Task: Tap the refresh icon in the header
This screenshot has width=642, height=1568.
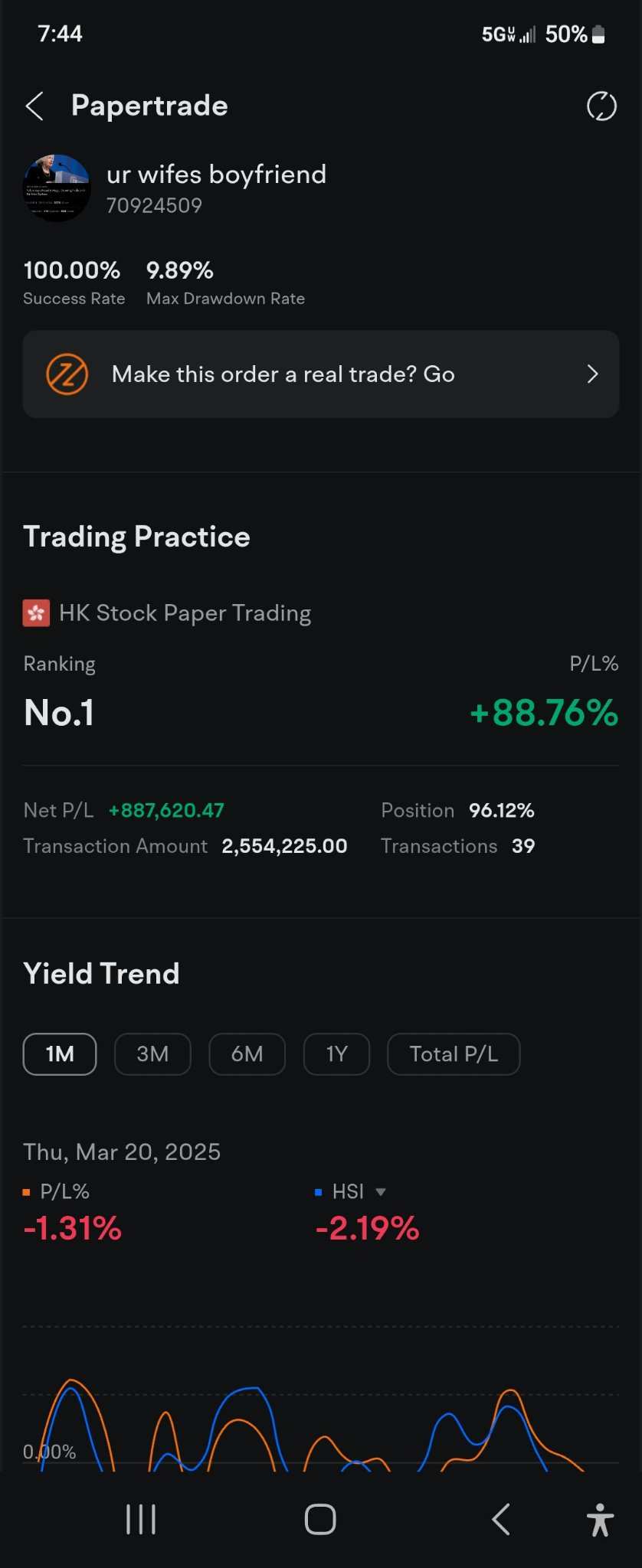Action: click(x=601, y=106)
